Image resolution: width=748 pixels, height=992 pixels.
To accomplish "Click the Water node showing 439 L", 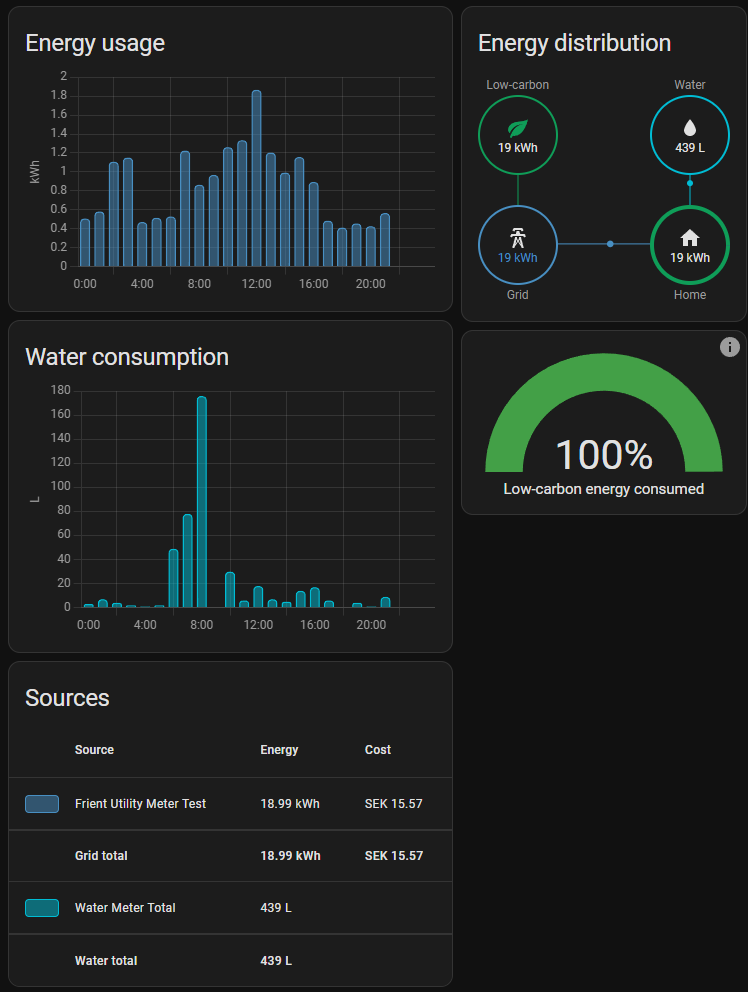I will [689, 135].
